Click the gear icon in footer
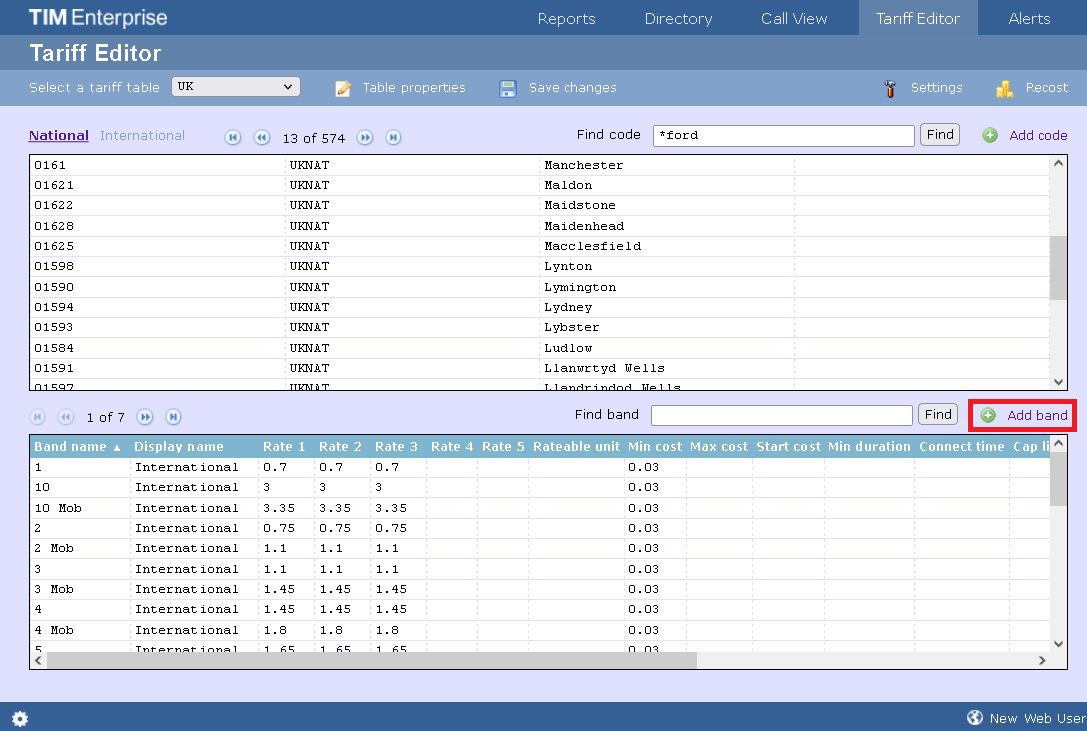This screenshot has width=1087, height=731. click(19, 718)
